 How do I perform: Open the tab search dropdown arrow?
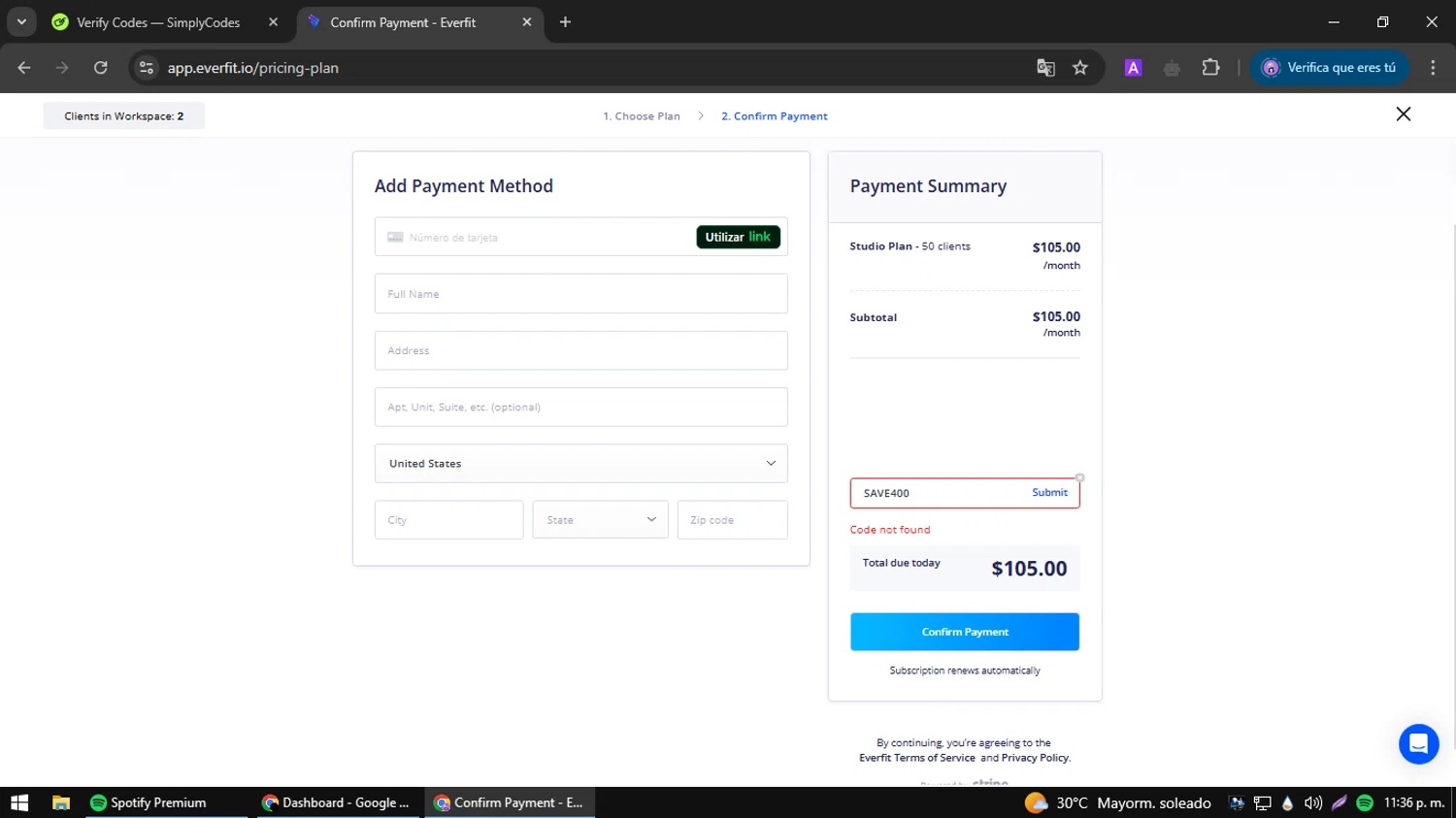(21, 21)
